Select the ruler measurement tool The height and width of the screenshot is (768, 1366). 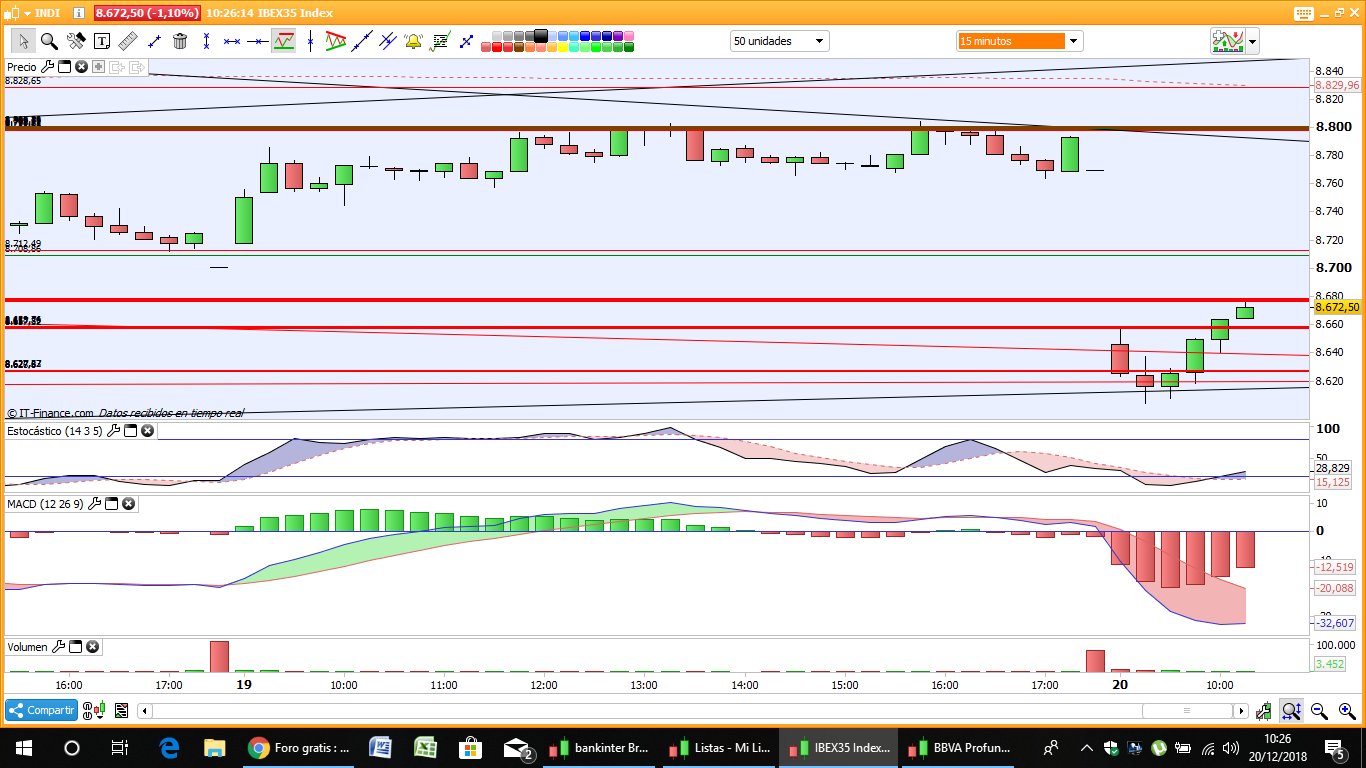coord(128,41)
